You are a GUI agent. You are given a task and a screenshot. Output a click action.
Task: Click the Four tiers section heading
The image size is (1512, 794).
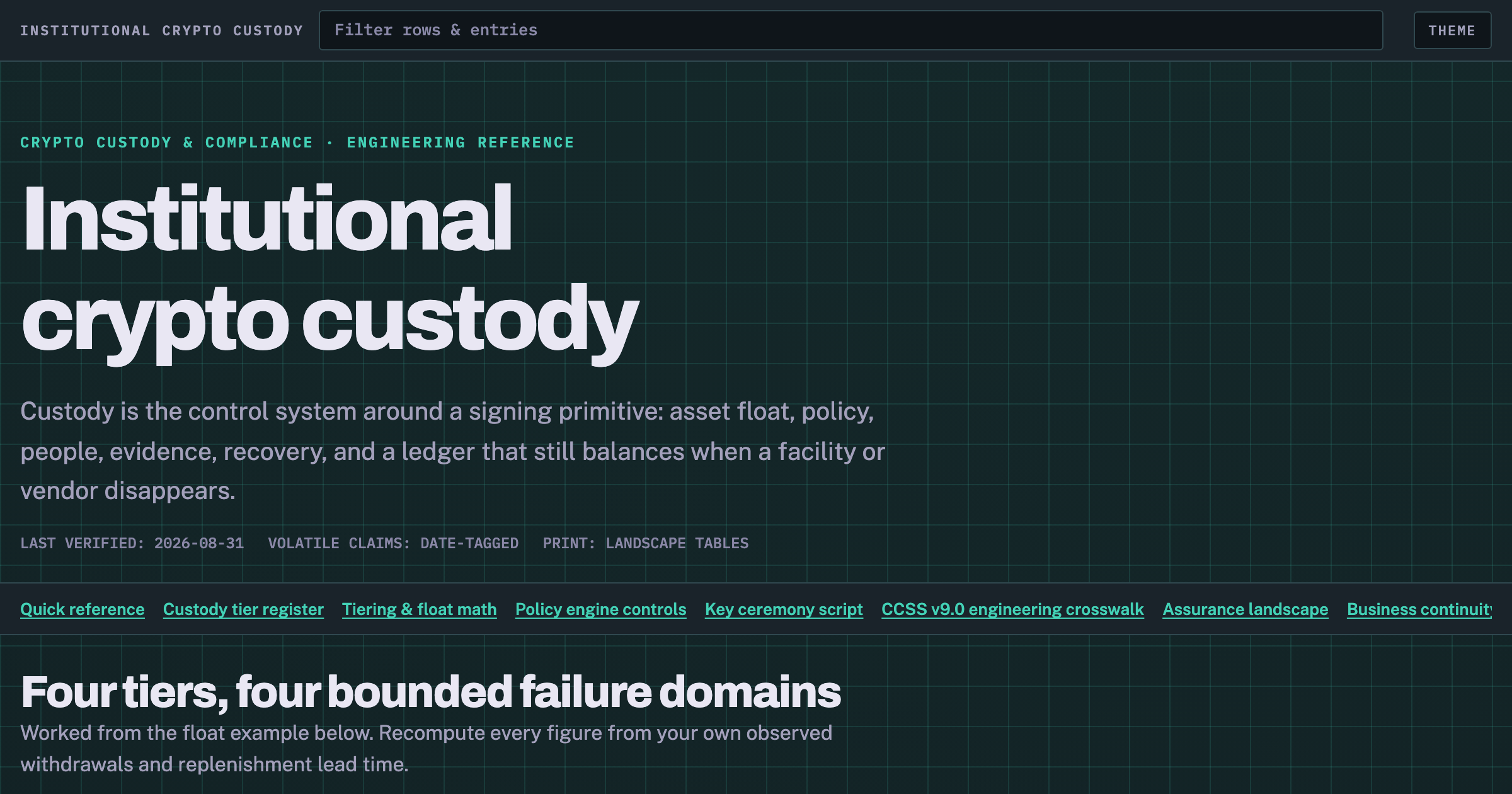click(431, 692)
